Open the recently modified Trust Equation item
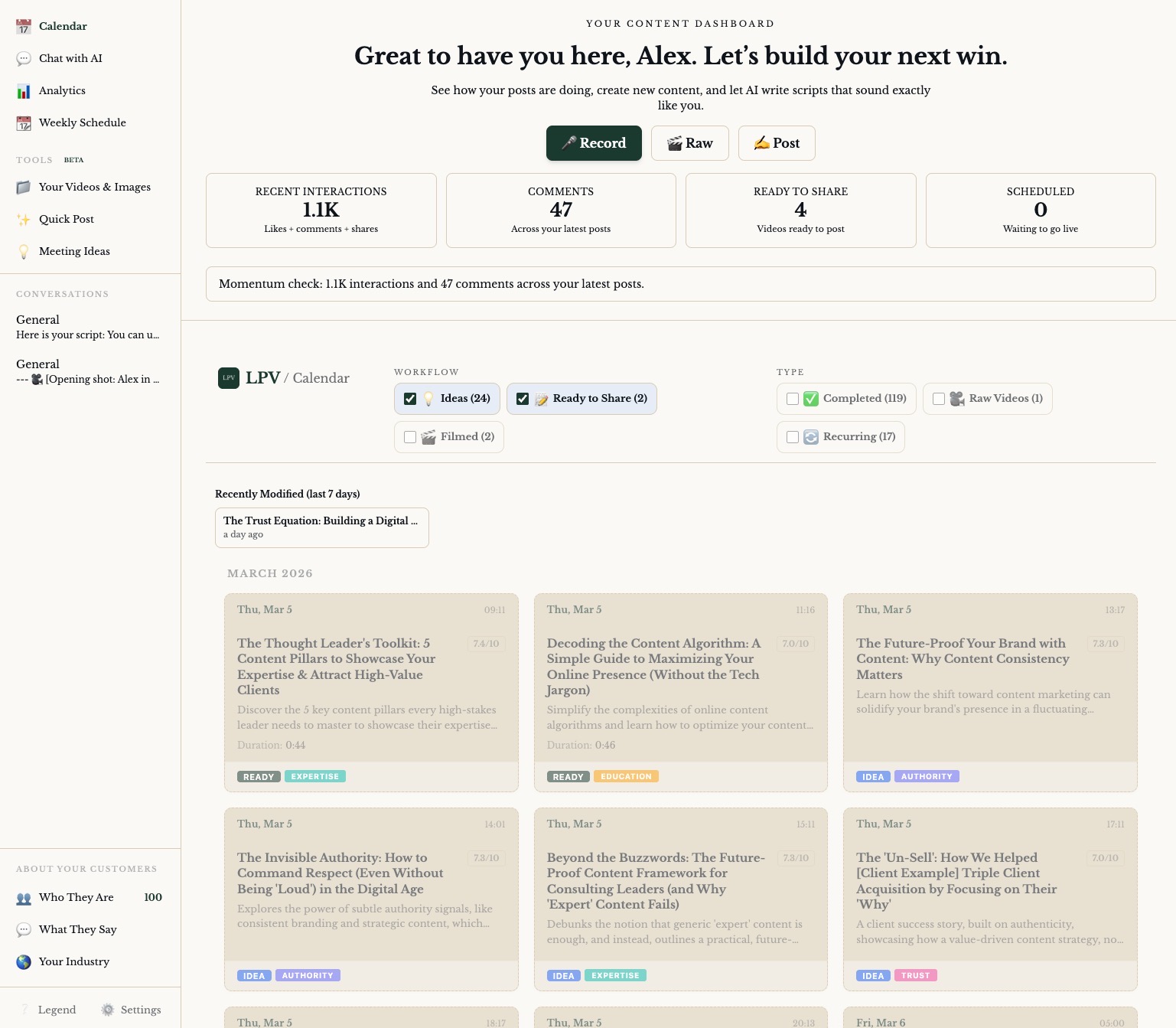 (321, 527)
